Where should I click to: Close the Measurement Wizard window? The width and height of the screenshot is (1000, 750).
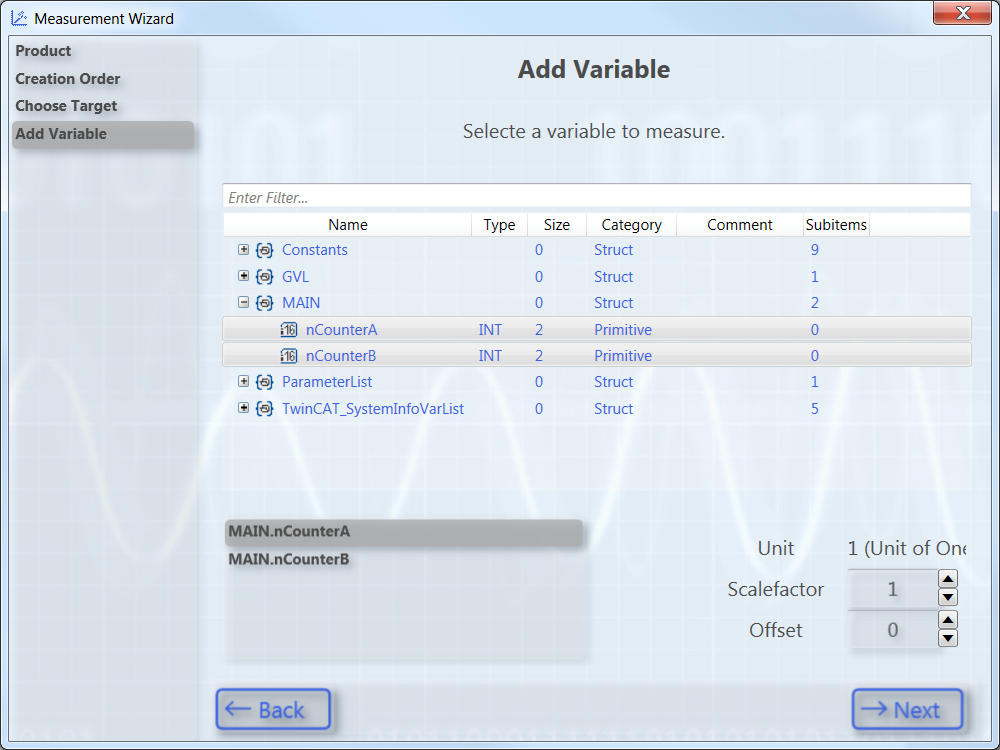[963, 13]
